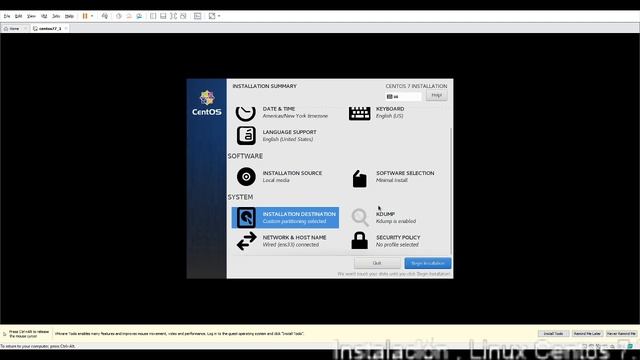Click Begin Installation button
Viewport: 640px width, 360px height.
428,263
